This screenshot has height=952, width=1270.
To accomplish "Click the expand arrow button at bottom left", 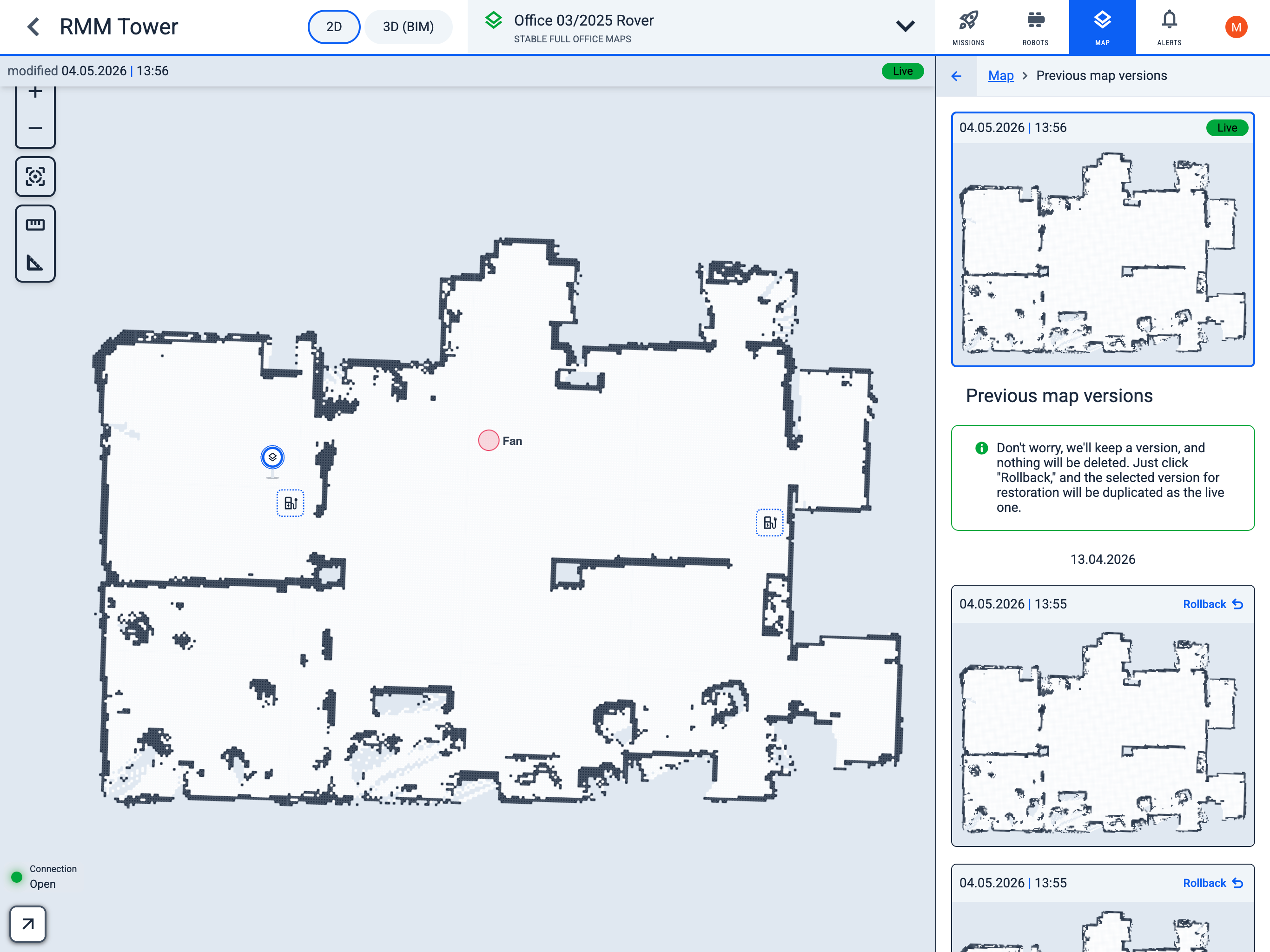I will [27, 924].
